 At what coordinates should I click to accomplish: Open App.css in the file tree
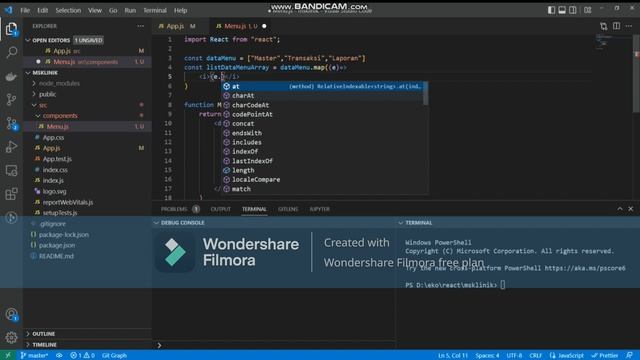(x=53, y=138)
